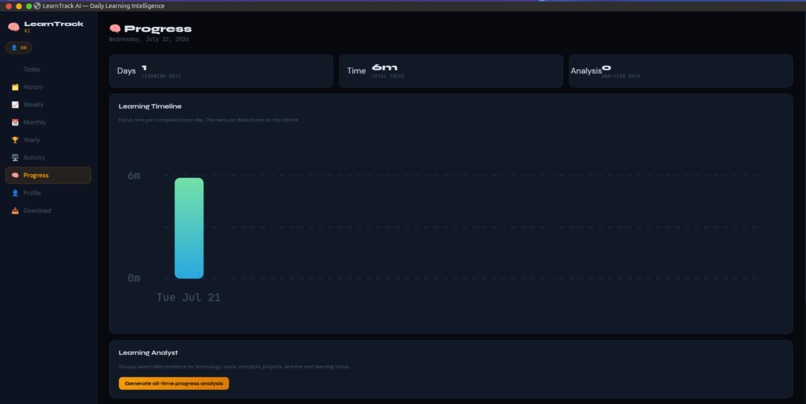Viewport: 806px width, 404px height.
Task: Generate all-time progress analysis
Action: [174, 383]
